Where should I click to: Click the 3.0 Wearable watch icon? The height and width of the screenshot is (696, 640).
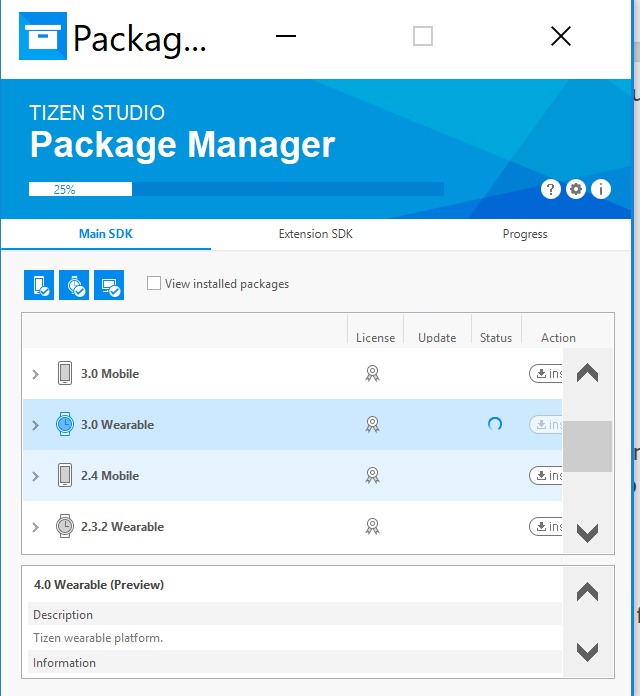65,424
